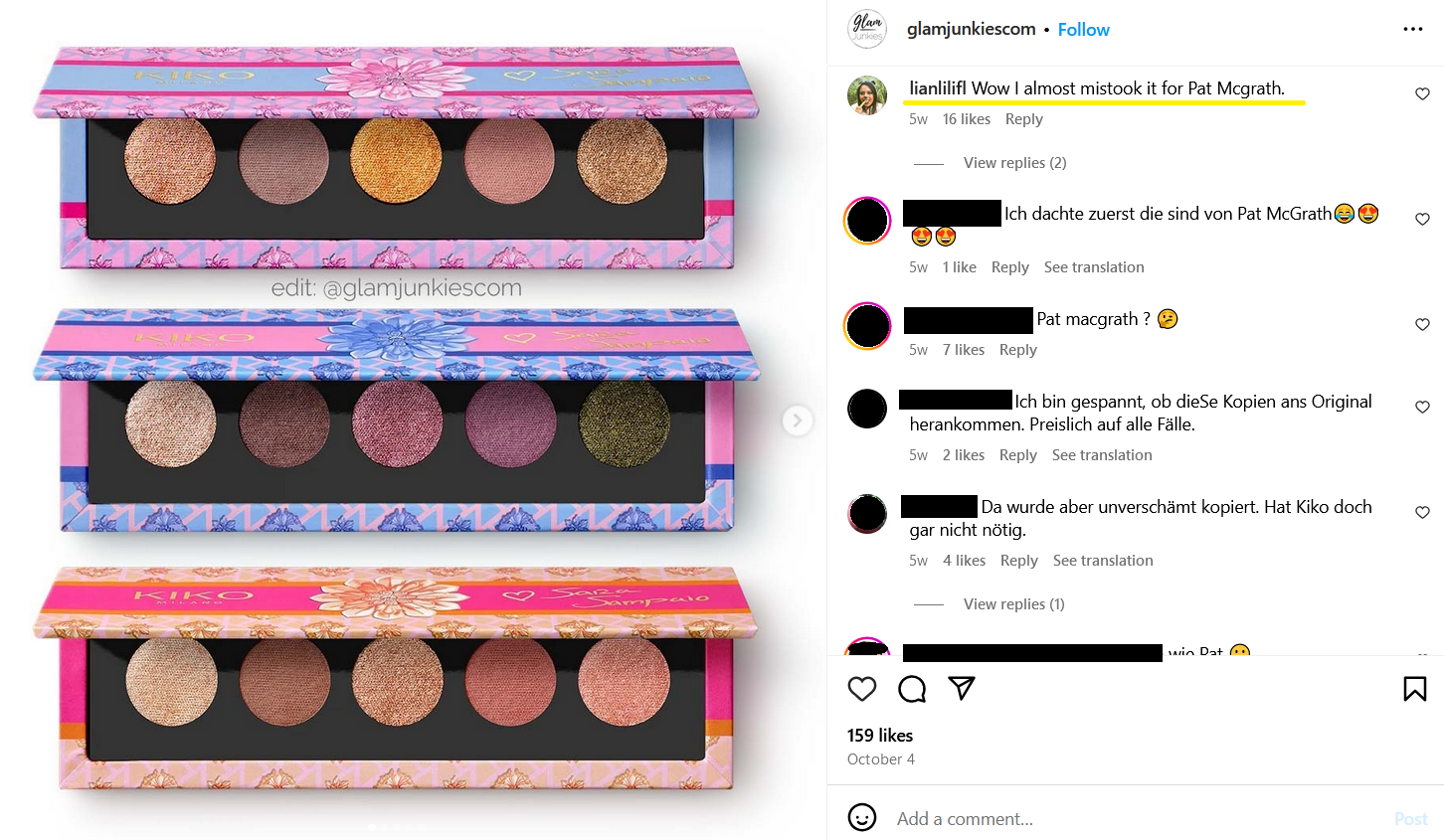The height and width of the screenshot is (840, 1444).
Task: Open the three-dot more options menu
Action: point(1413,29)
